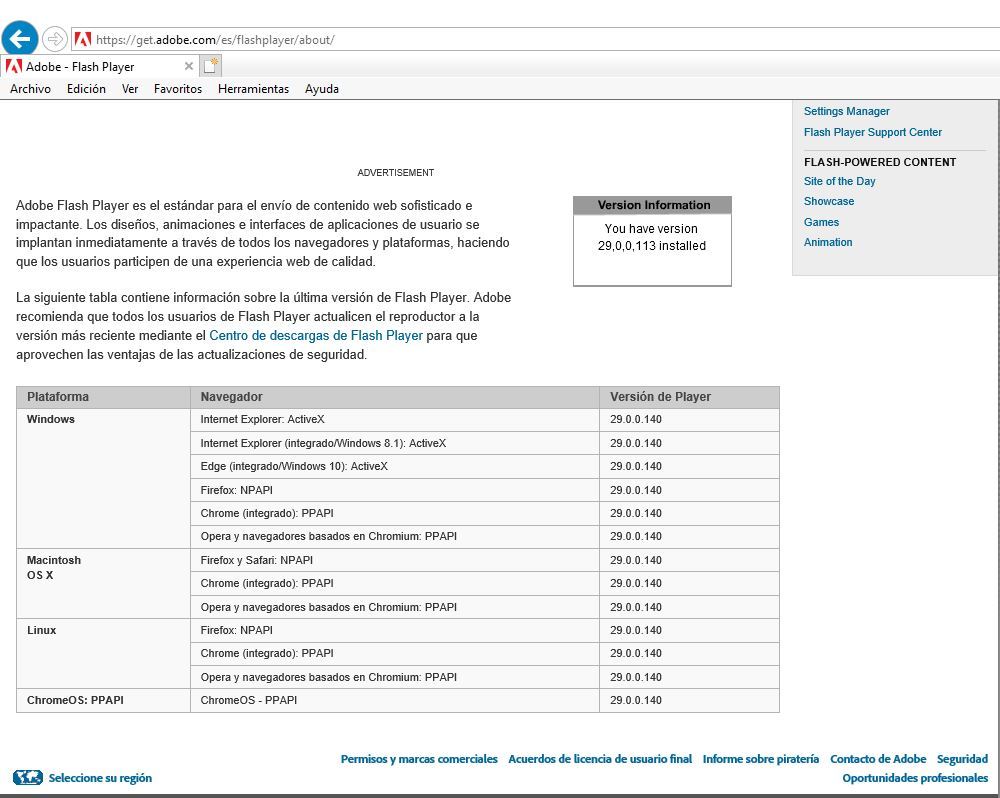The height and width of the screenshot is (798, 1000).
Task: Click the browser Back arrow button
Action: [x=20, y=39]
